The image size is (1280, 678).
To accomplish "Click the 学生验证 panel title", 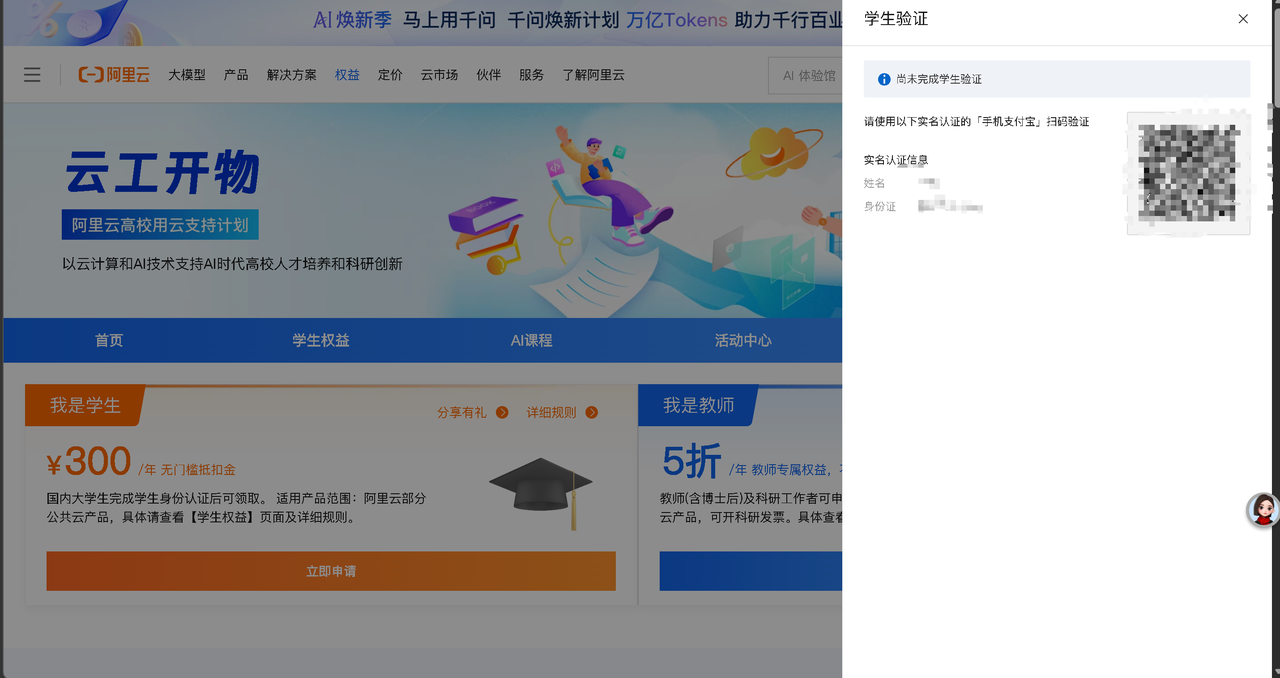I will coord(896,19).
